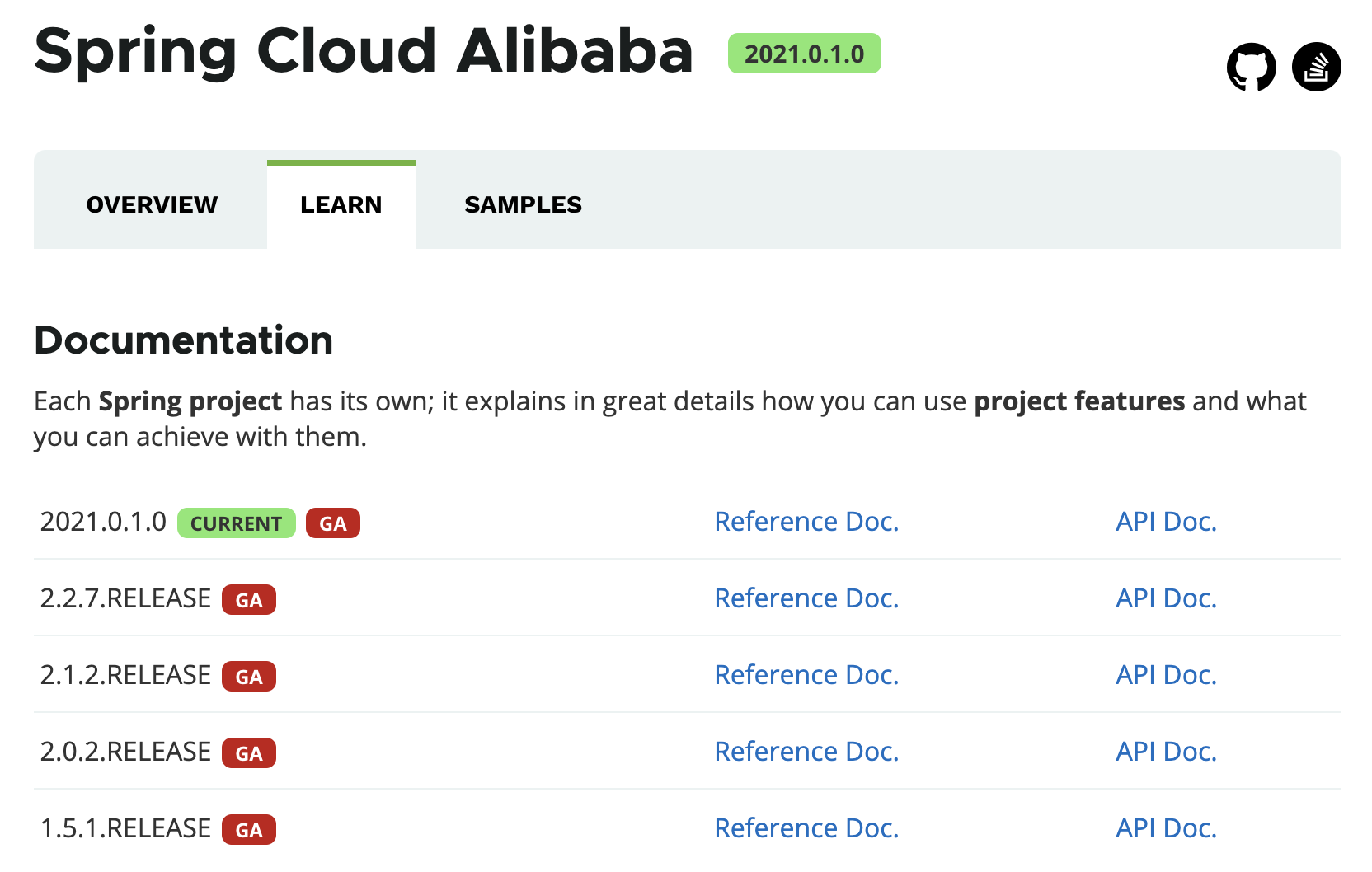
Task: Open Reference Doc. for 2.1.2.RELEASE
Action: pos(806,675)
